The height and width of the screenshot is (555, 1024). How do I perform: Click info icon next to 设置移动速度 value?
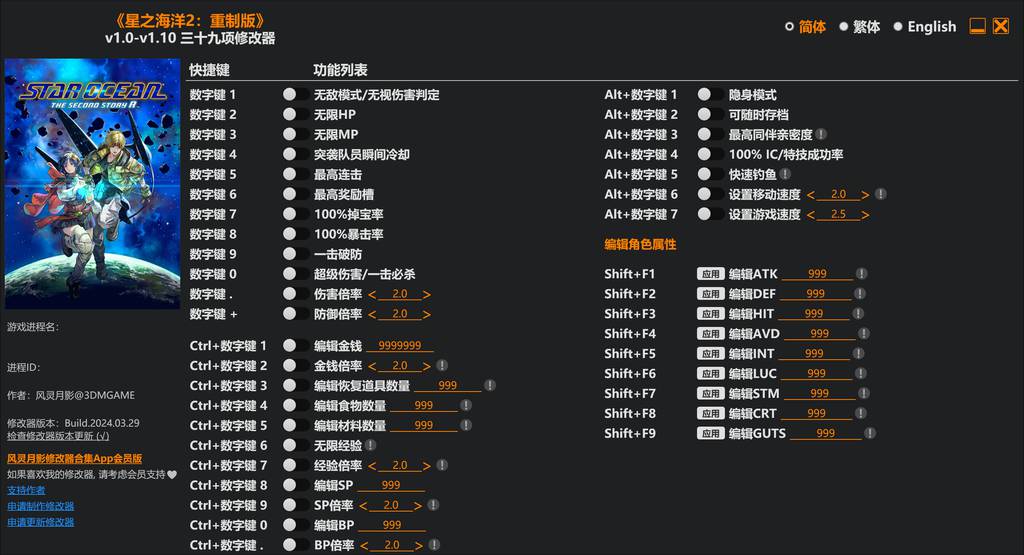[x=880, y=195]
